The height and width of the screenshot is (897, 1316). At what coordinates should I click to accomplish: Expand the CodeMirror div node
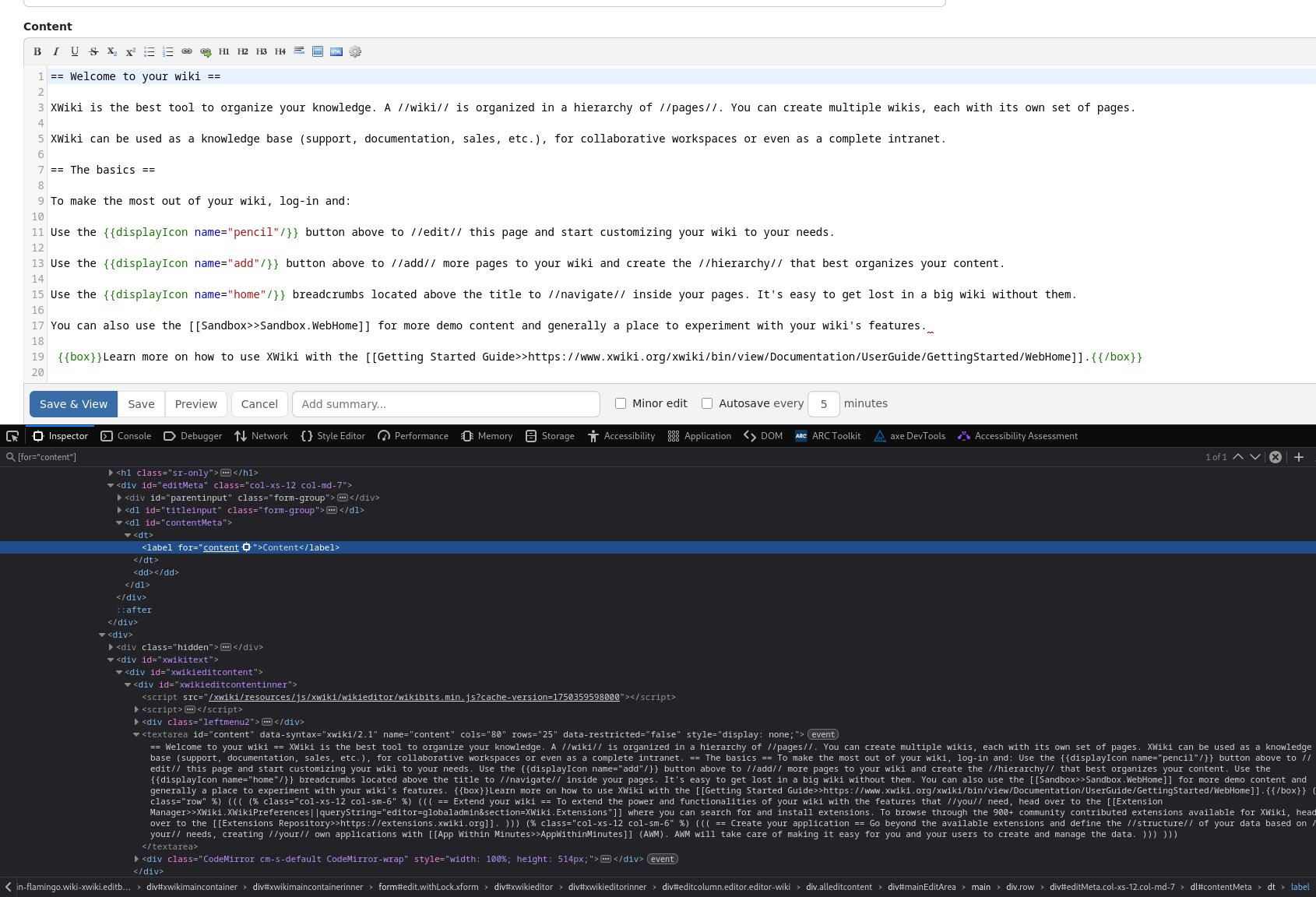[x=136, y=859]
